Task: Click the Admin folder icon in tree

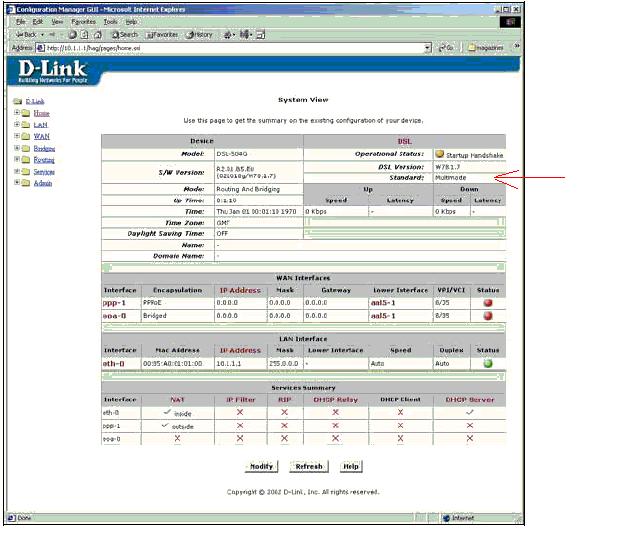Action: tap(26, 183)
